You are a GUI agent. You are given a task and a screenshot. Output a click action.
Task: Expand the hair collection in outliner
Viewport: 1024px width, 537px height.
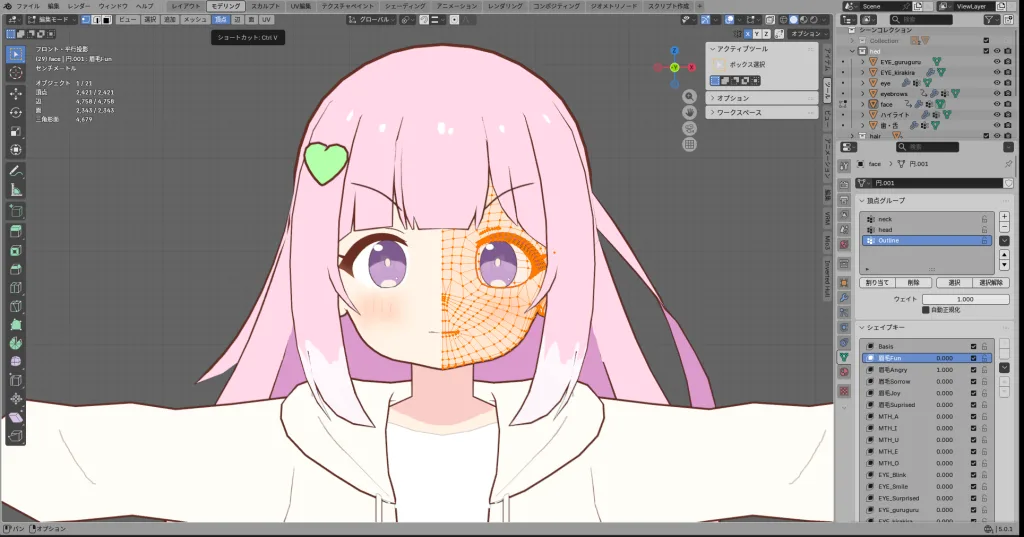pos(853,136)
